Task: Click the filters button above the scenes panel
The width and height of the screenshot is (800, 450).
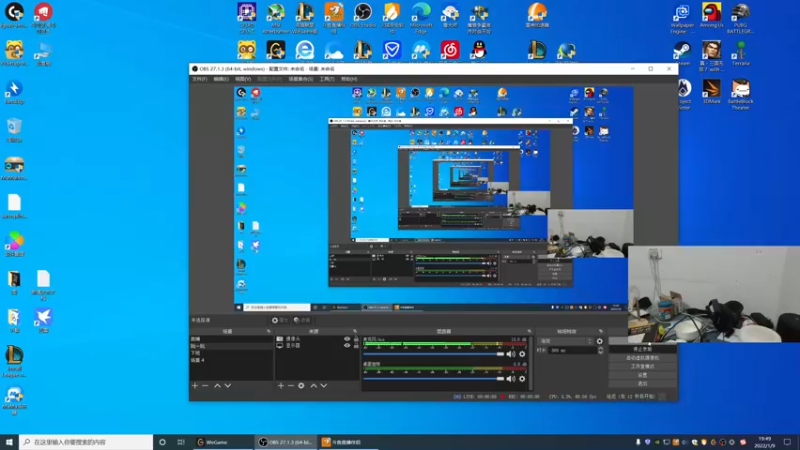Action: pos(302,320)
